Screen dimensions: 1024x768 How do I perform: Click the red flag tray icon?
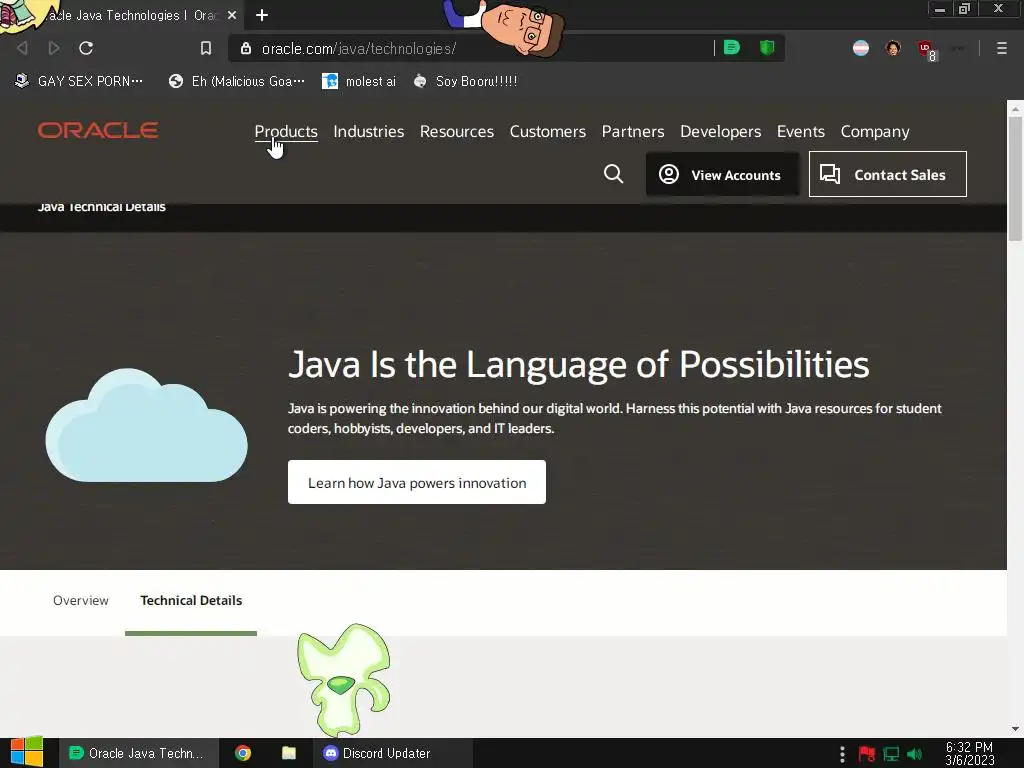click(867, 754)
